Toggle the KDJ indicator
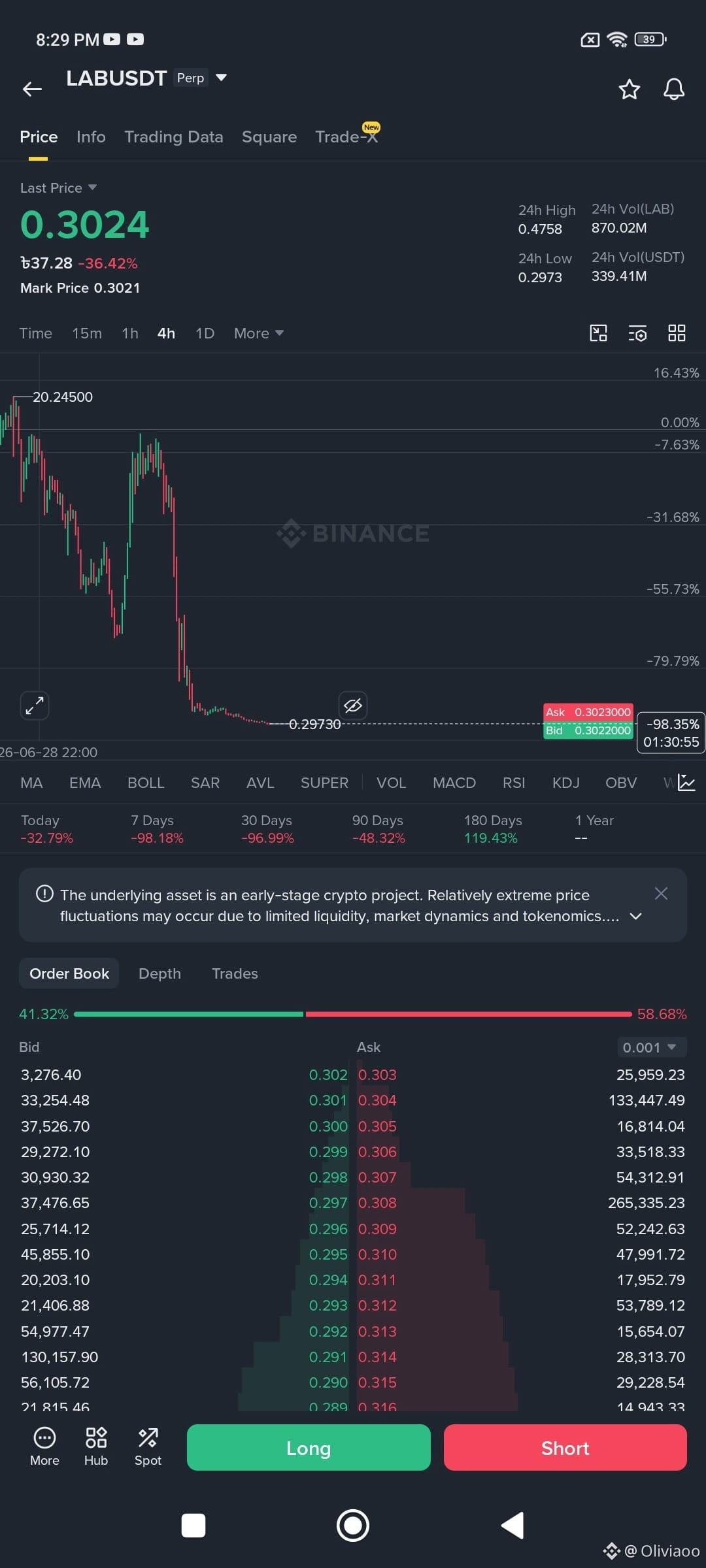This screenshot has height=1568, width=706. (566, 783)
